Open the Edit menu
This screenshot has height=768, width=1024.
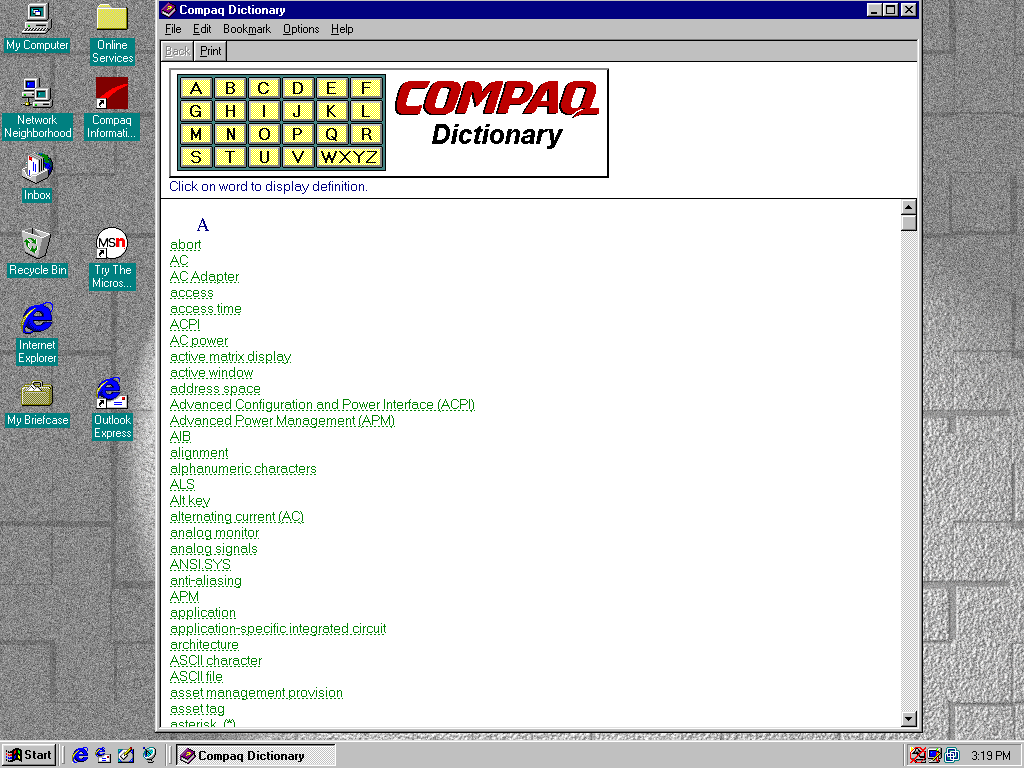pyautogui.click(x=202, y=29)
